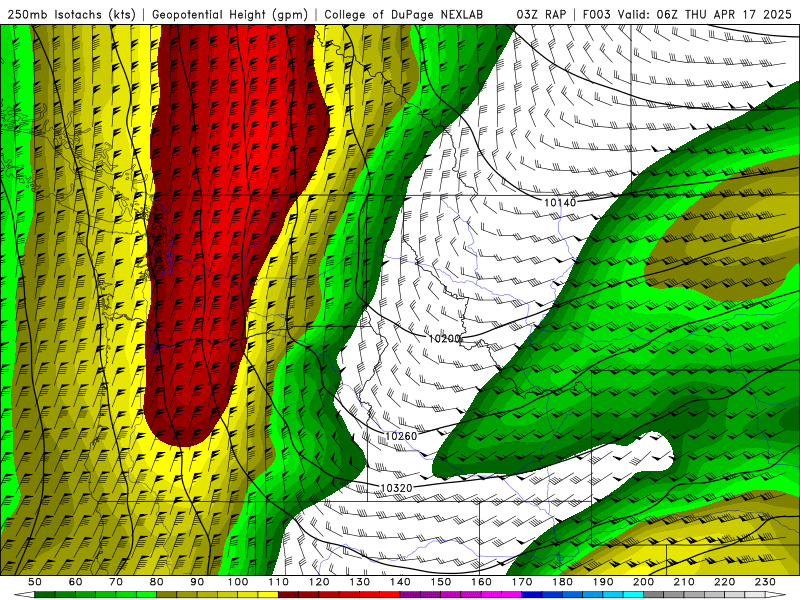The width and height of the screenshot is (800, 600).
Task: Click the 90 value on the color scale
Action: [x=197, y=582]
